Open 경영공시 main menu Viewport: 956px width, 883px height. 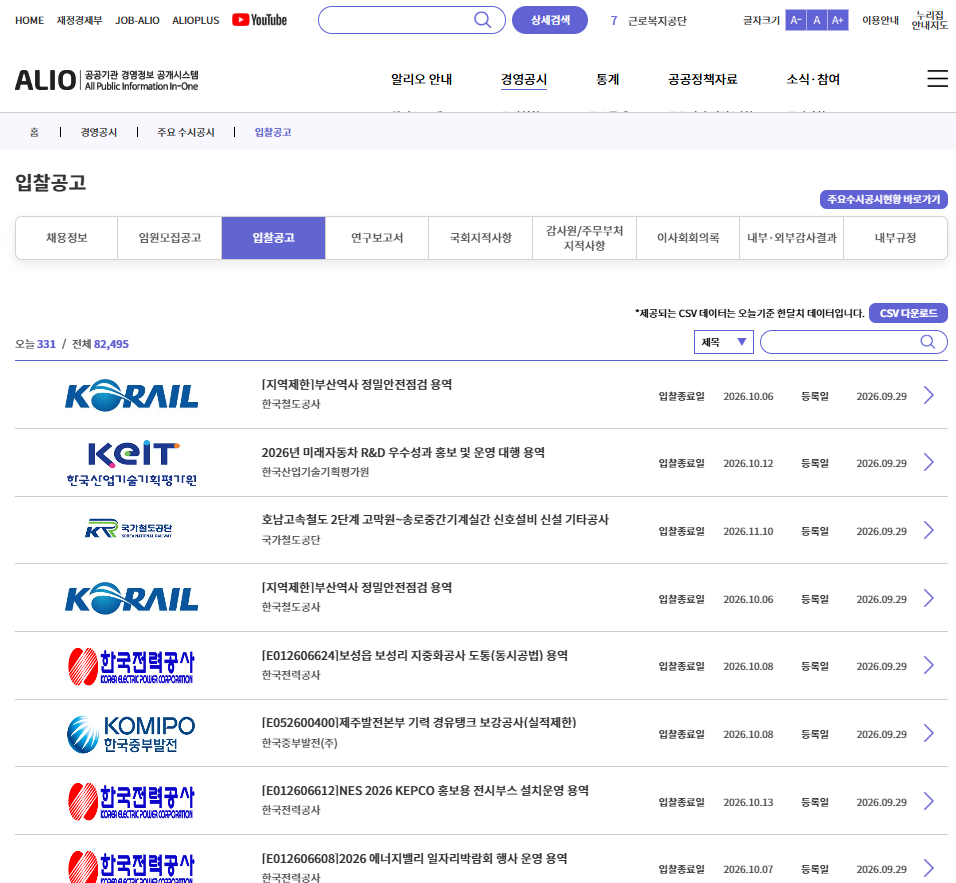524,79
